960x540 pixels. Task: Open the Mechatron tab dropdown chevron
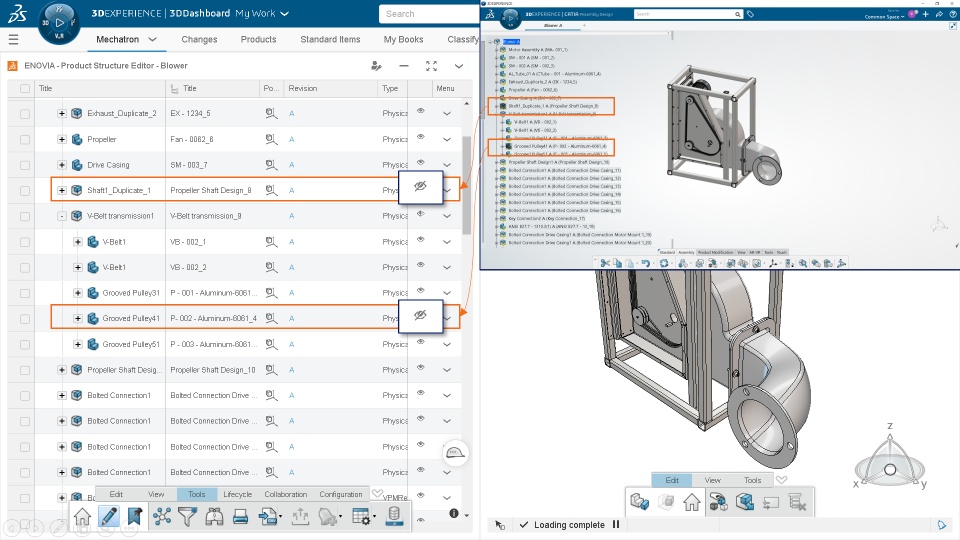click(152, 39)
